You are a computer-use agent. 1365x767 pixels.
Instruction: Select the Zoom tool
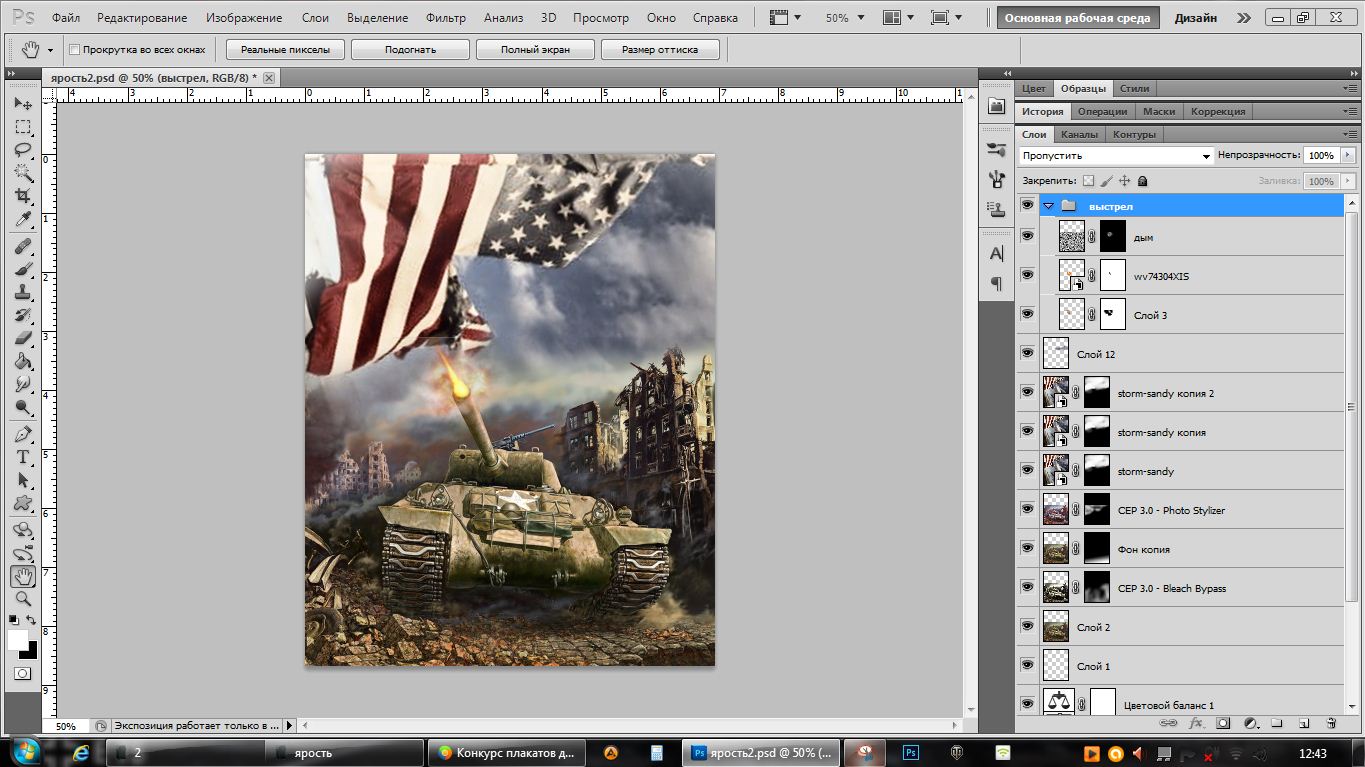tap(23, 599)
